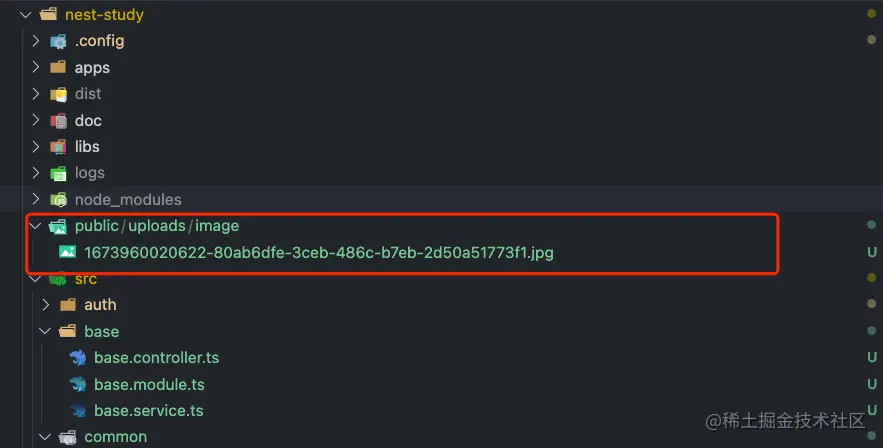Click the .config folder gear icon
The image size is (883, 448).
point(58,41)
